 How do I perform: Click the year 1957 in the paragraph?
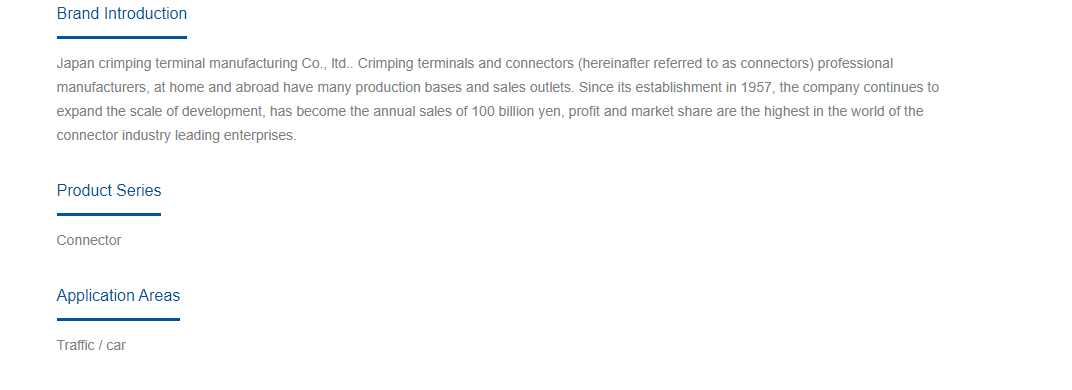pos(756,88)
